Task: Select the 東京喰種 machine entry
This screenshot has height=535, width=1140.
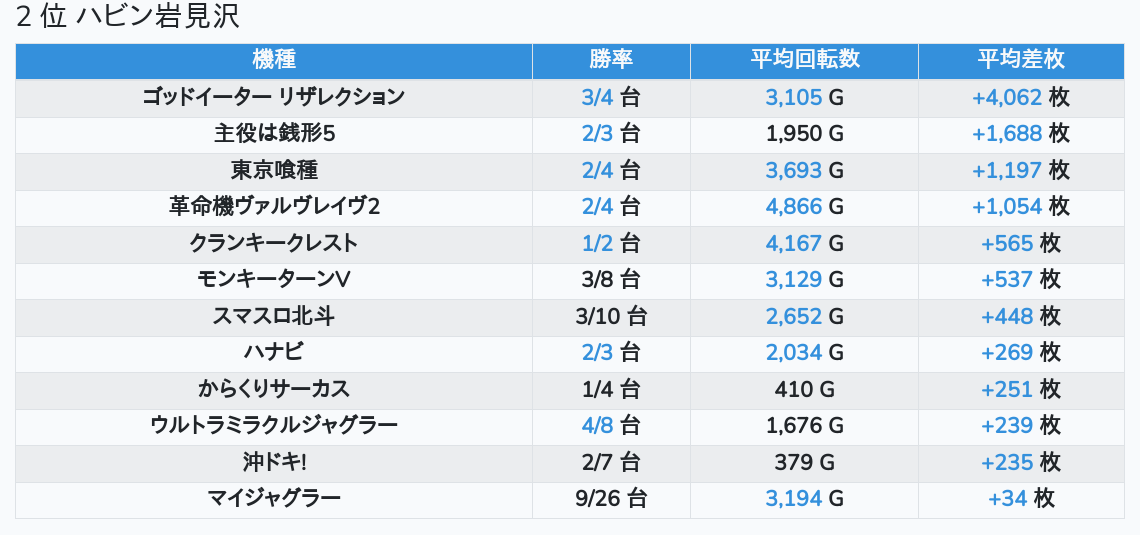Action: coord(274,170)
